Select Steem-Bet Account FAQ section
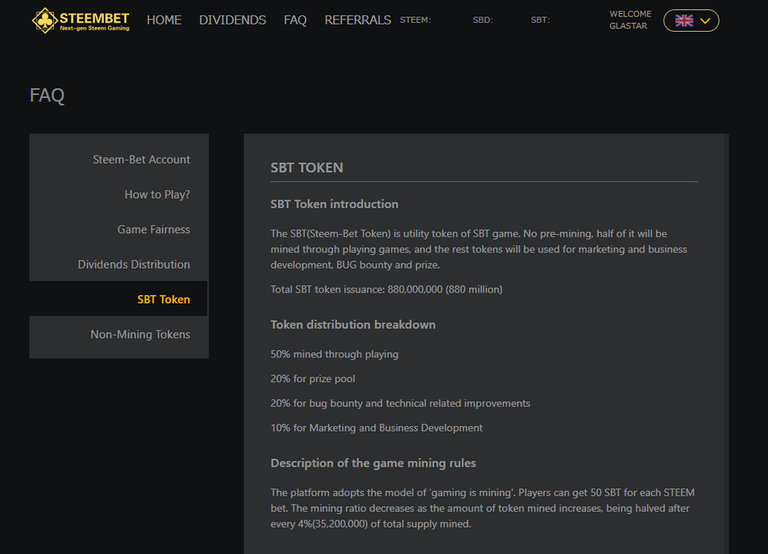 [141, 160]
